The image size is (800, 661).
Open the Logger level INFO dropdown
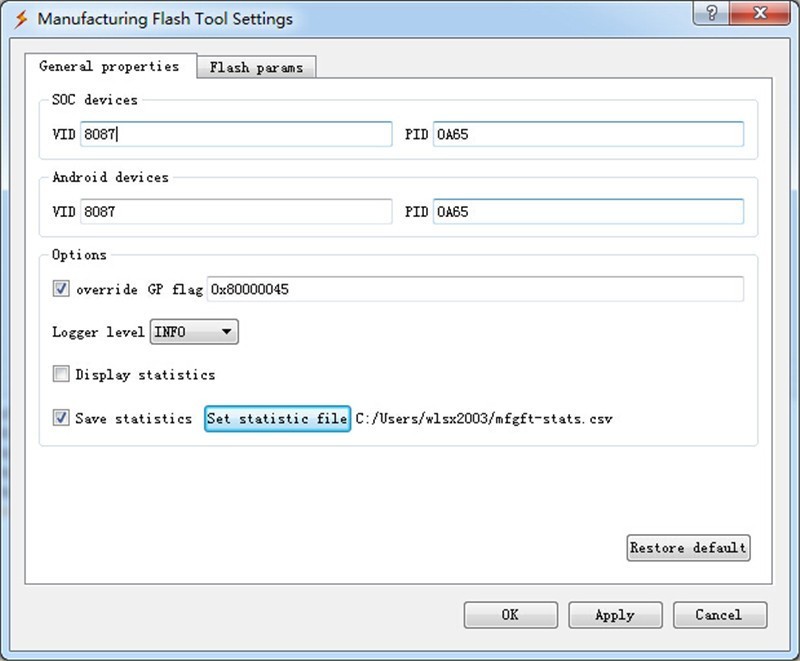click(x=194, y=332)
